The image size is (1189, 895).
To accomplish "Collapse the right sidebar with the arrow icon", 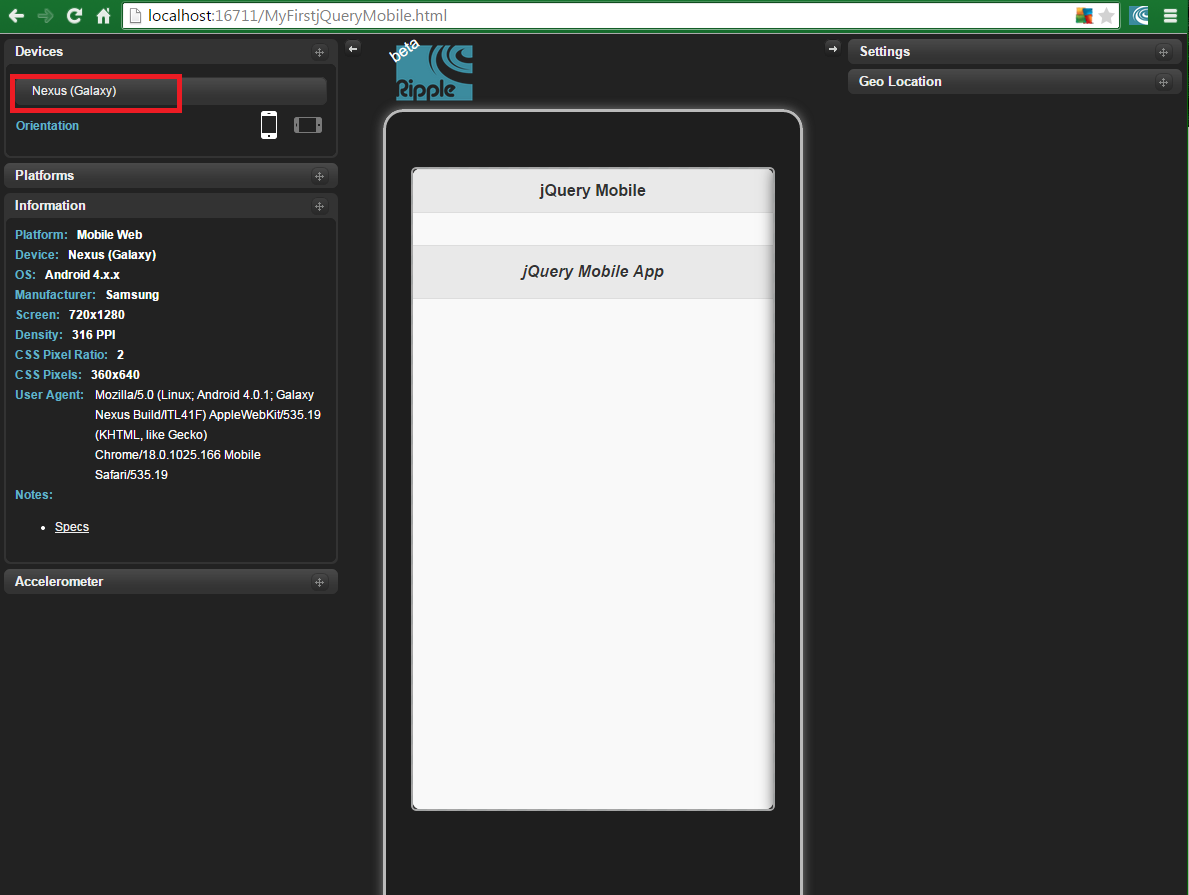I will click(x=833, y=47).
